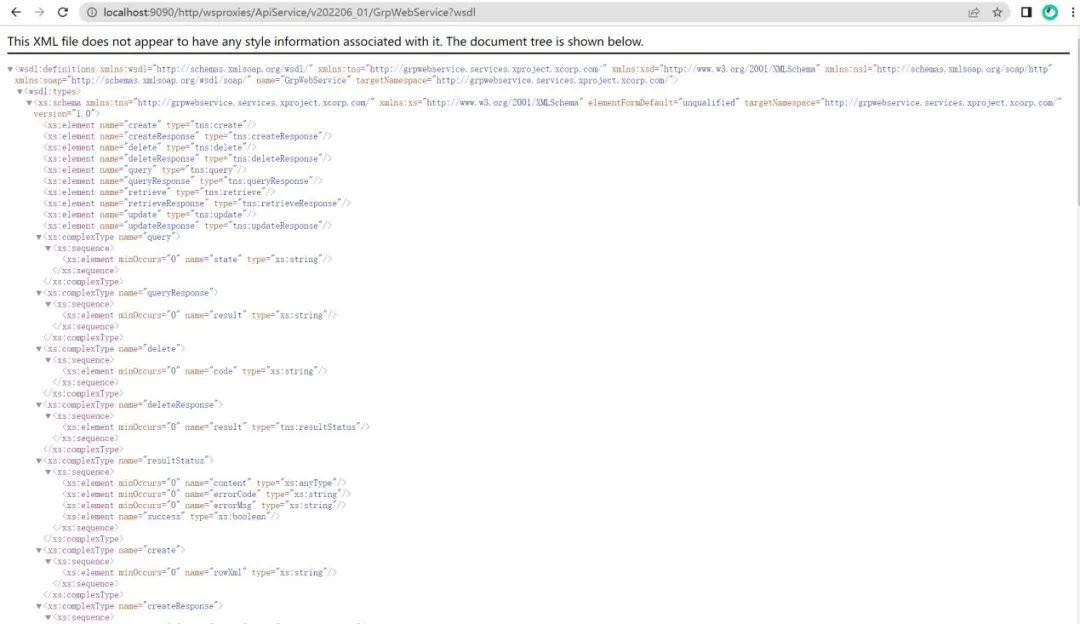Click the element line named "state"
Viewport: 1080px width, 624px height.
click(197, 259)
